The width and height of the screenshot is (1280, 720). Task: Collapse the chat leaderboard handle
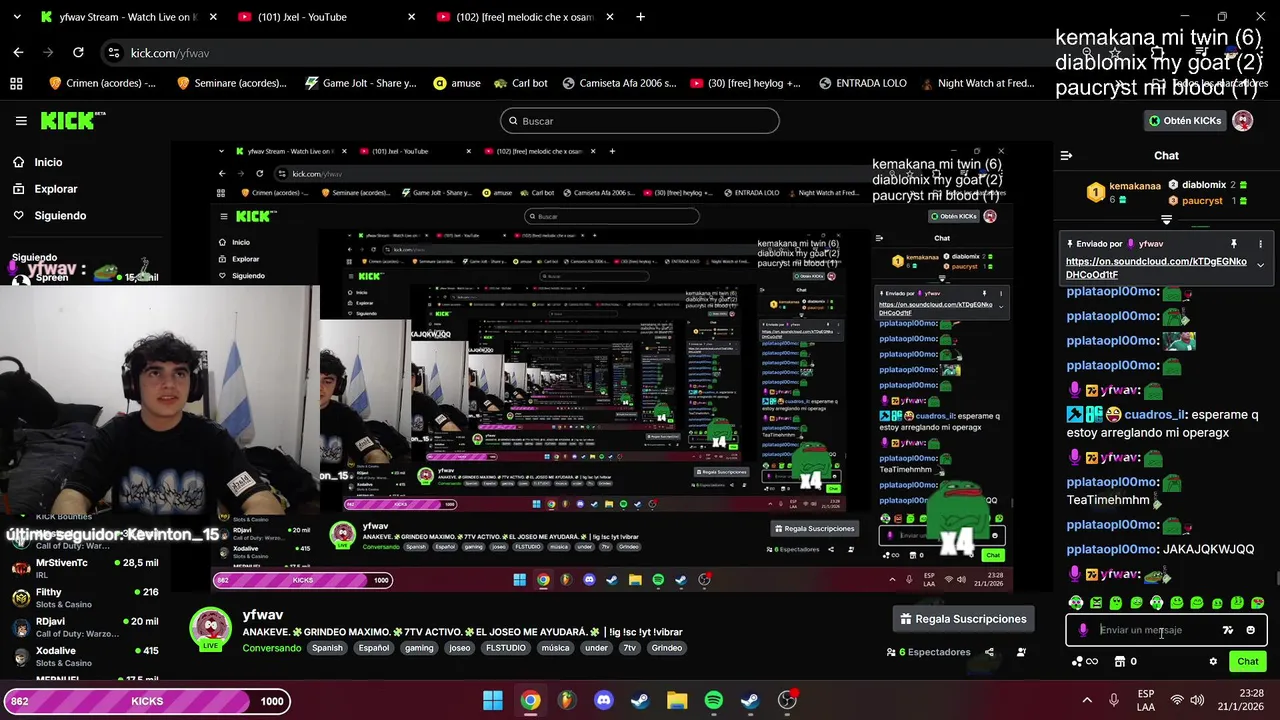1166,219
